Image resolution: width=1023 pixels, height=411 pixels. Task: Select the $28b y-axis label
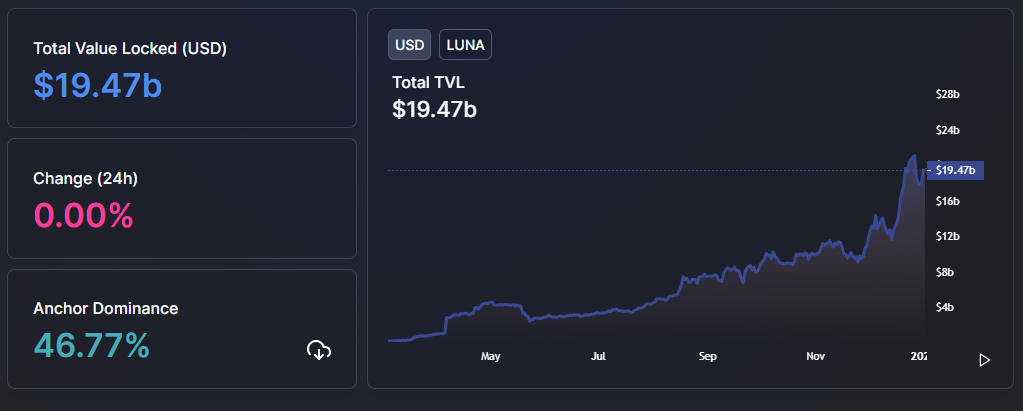point(947,95)
